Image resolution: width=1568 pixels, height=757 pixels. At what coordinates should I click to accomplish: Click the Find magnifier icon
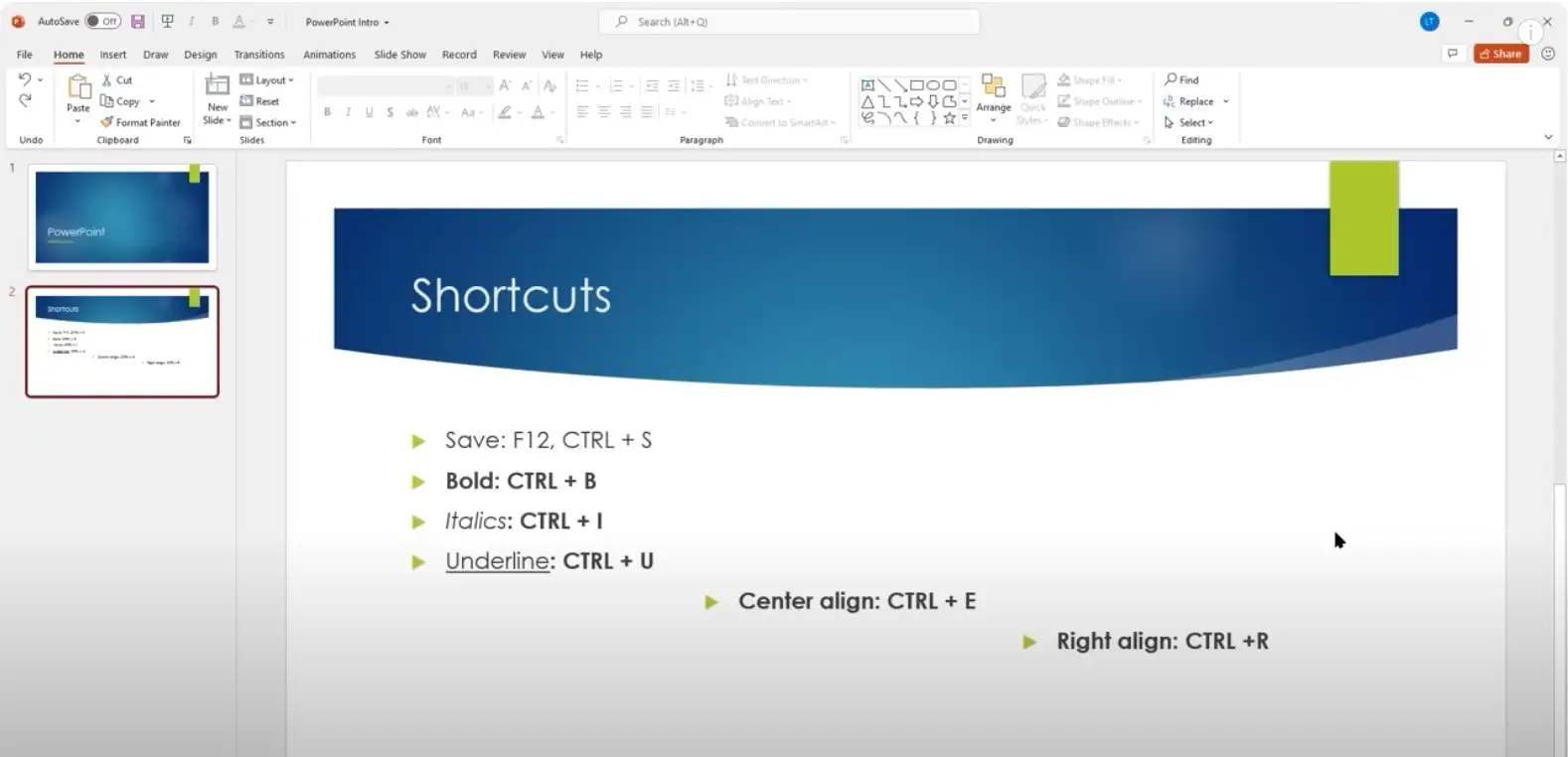tap(1171, 79)
